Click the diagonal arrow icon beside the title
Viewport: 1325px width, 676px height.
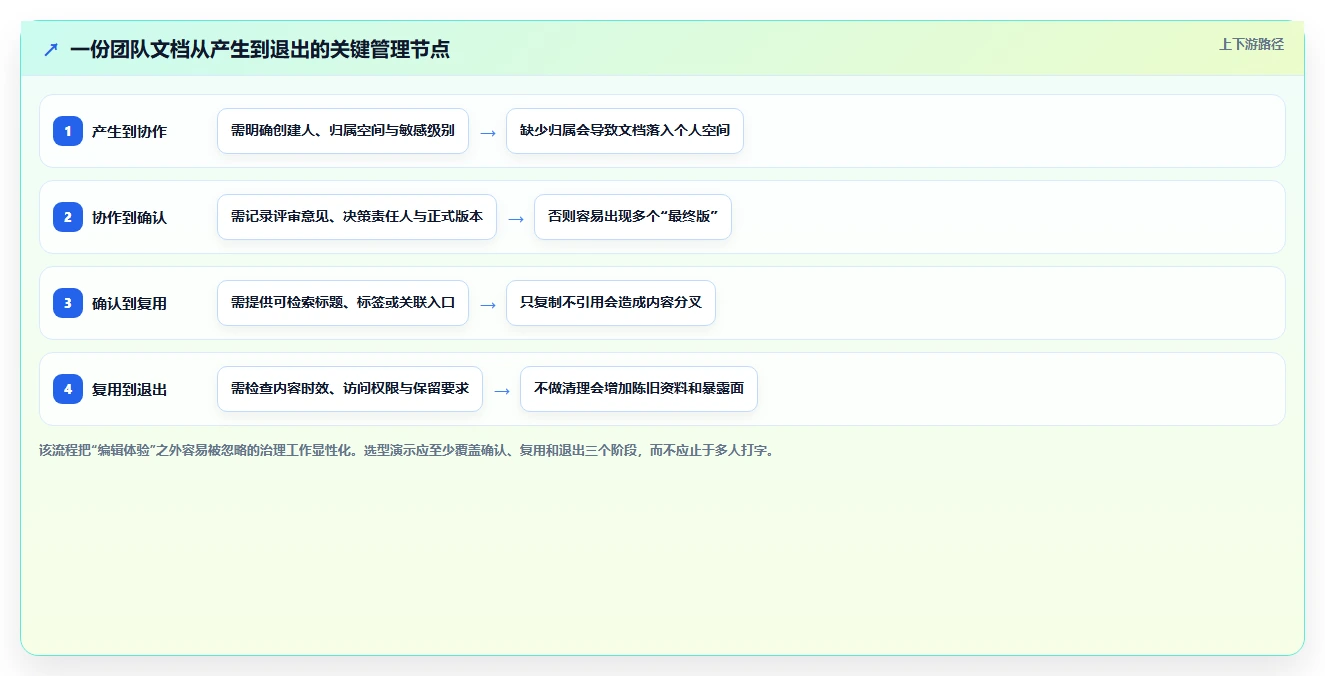pos(51,49)
